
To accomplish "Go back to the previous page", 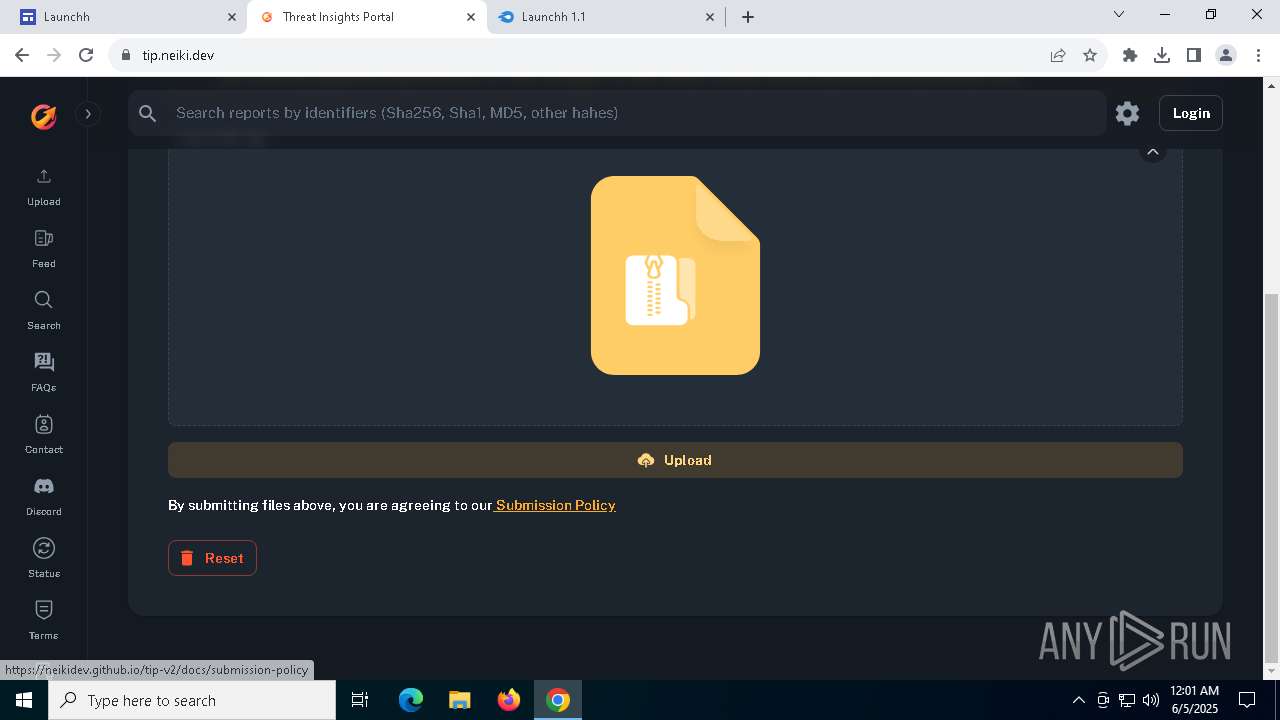I will (22, 55).
